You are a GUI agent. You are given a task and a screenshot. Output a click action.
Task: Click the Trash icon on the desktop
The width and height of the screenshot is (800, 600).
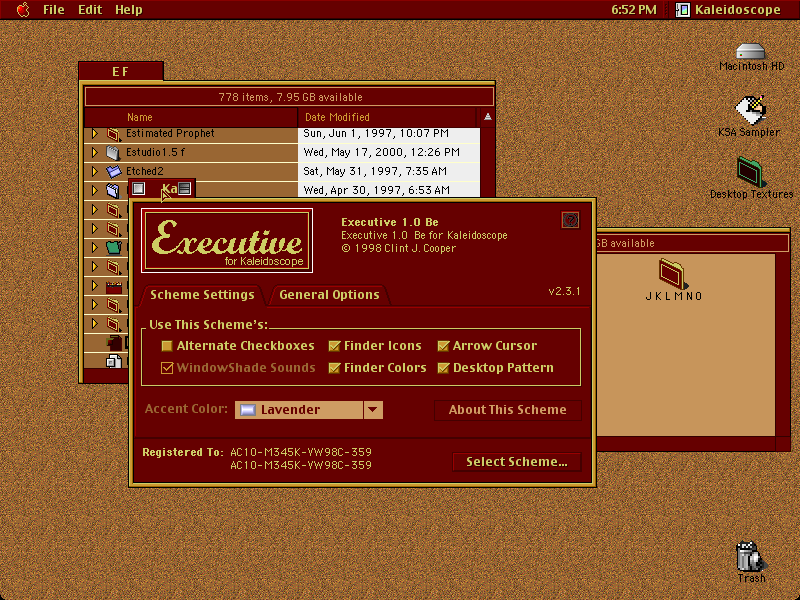click(x=750, y=556)
